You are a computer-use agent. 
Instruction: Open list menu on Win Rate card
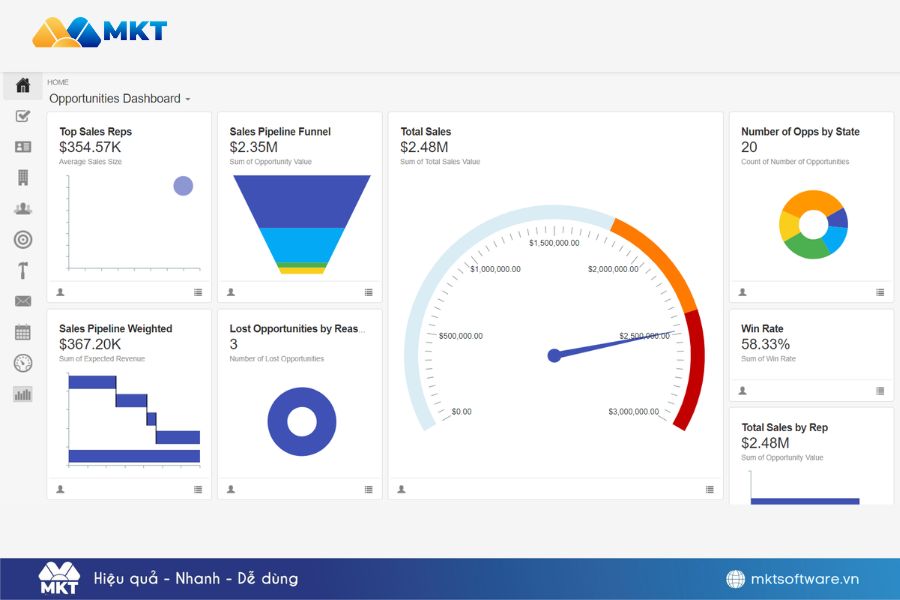point(880,391)
